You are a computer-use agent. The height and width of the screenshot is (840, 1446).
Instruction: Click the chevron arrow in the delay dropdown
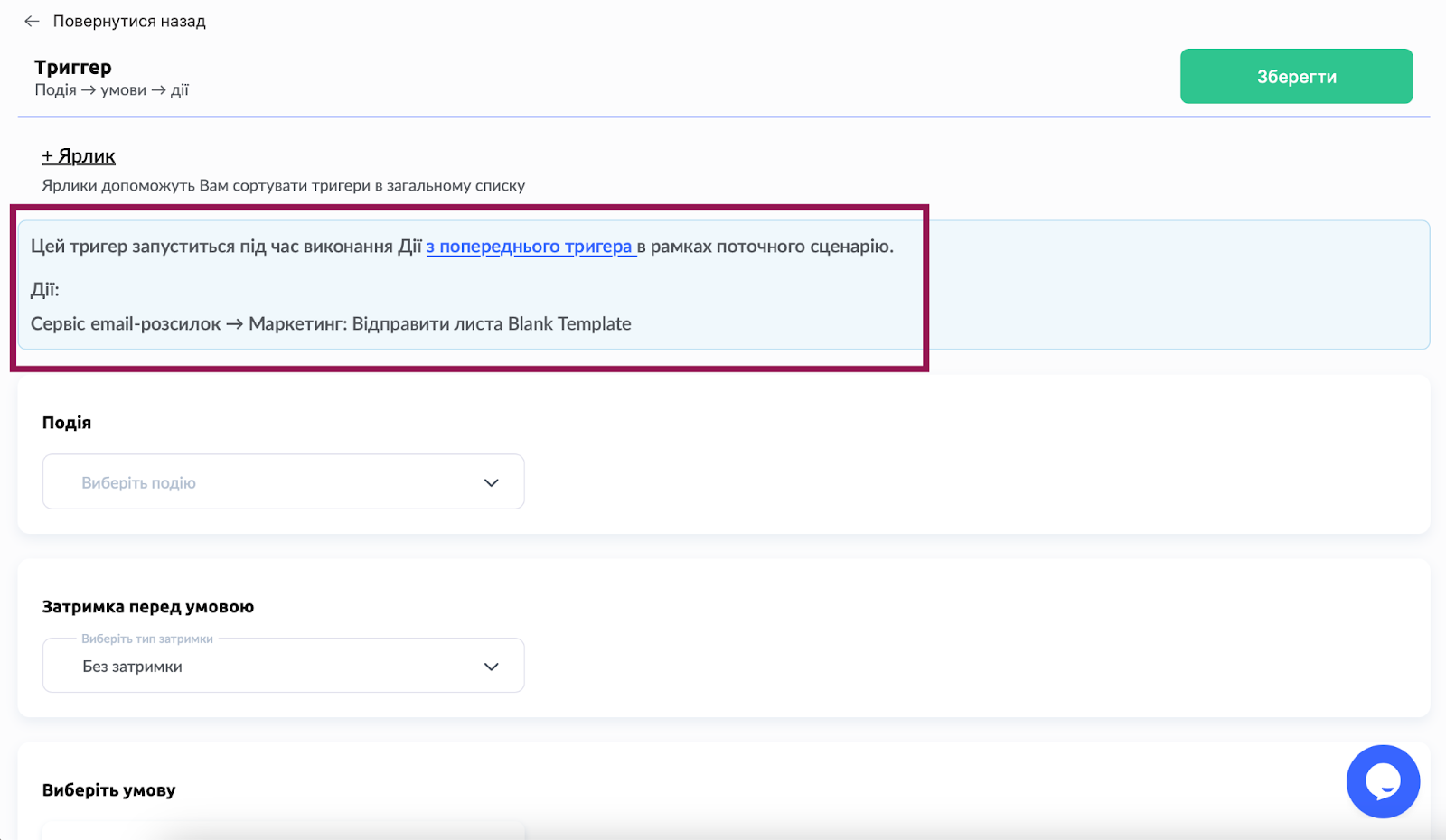(491, 667)
